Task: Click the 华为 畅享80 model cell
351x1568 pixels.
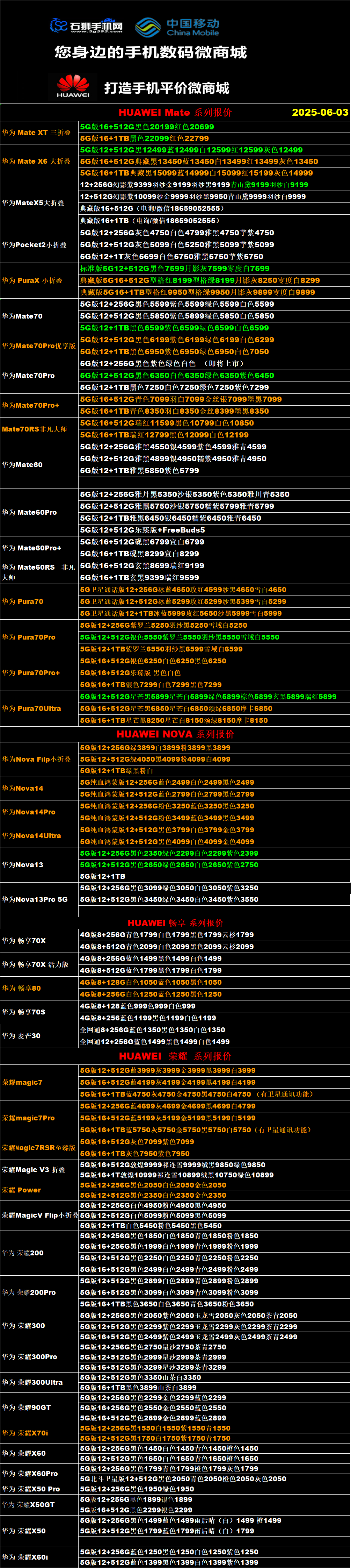Action: point(39,989)
